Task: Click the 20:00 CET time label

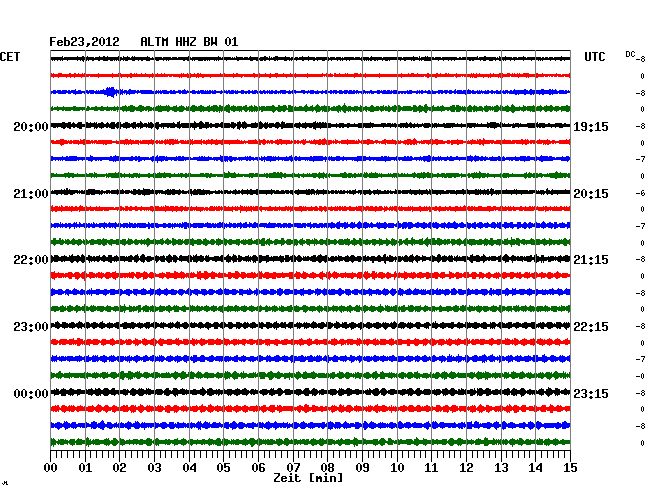Action: pos(31,127)
